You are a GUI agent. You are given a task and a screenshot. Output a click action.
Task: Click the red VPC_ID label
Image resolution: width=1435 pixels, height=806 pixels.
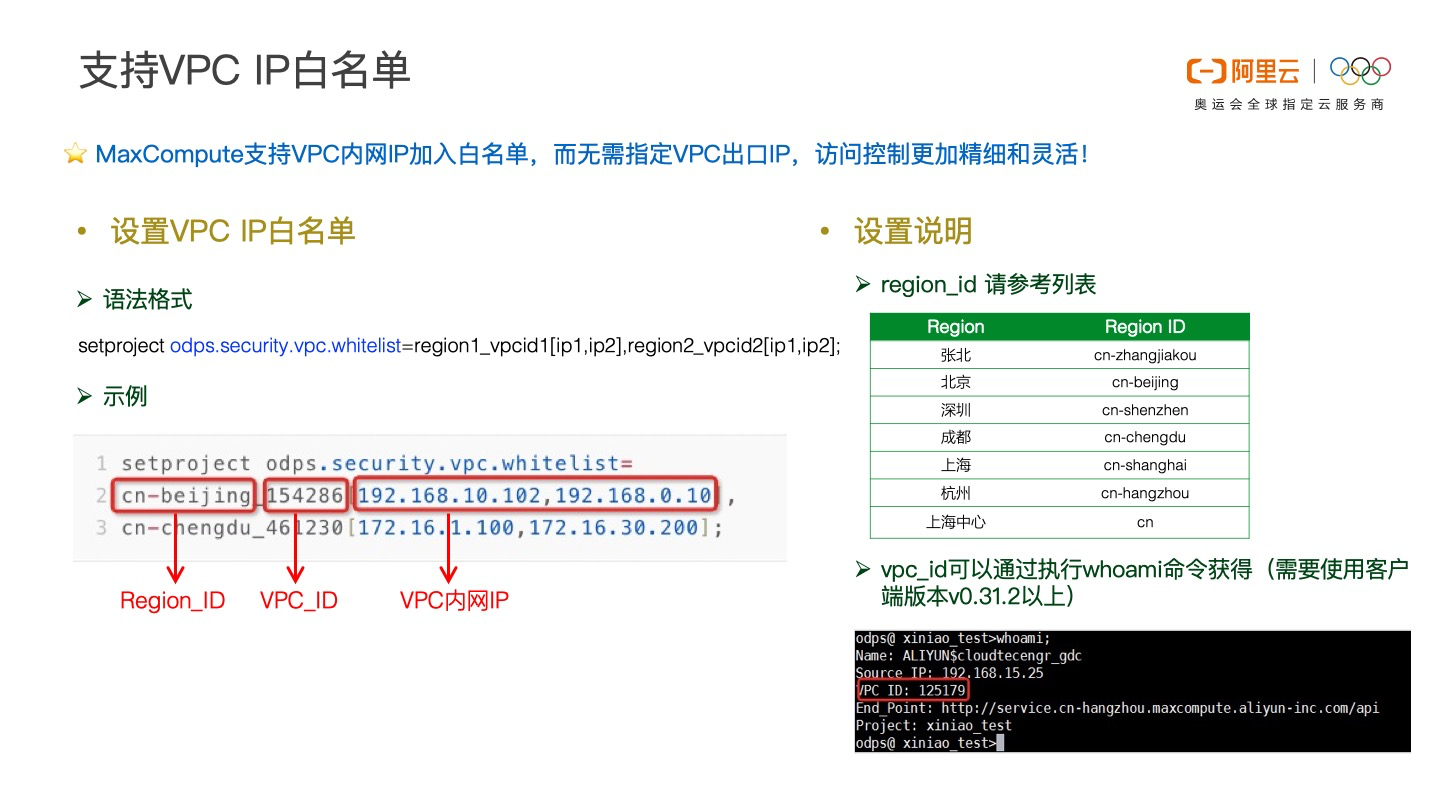click(299, 601)
